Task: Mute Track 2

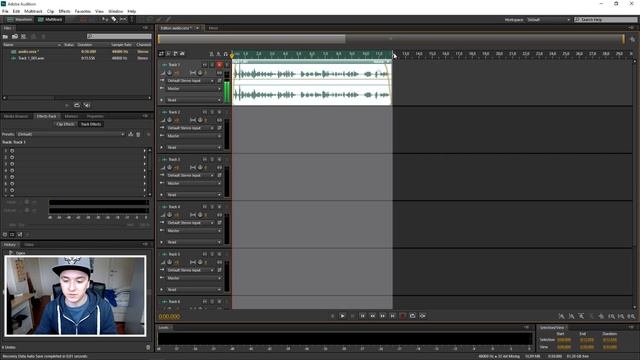Action: (x=205, y=112)
